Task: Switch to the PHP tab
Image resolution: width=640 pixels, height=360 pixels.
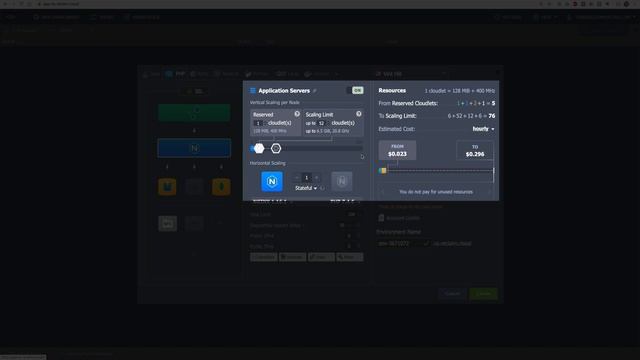Action: coord(176,74)
